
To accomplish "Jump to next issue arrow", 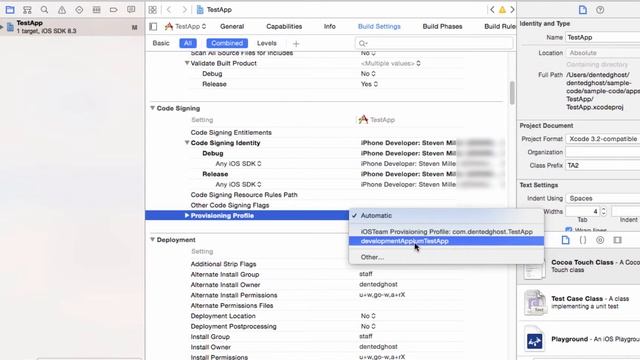I will coord(512,10).
